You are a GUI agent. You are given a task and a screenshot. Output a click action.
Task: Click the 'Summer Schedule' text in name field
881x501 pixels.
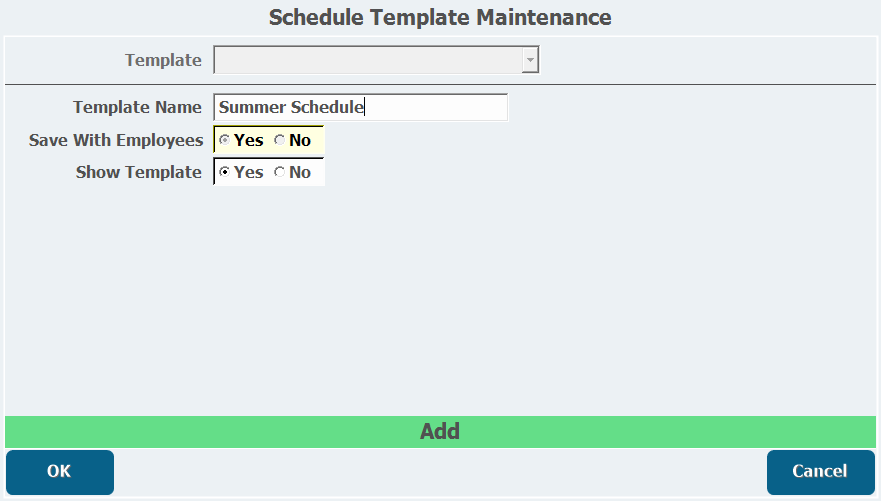[291, 107]
